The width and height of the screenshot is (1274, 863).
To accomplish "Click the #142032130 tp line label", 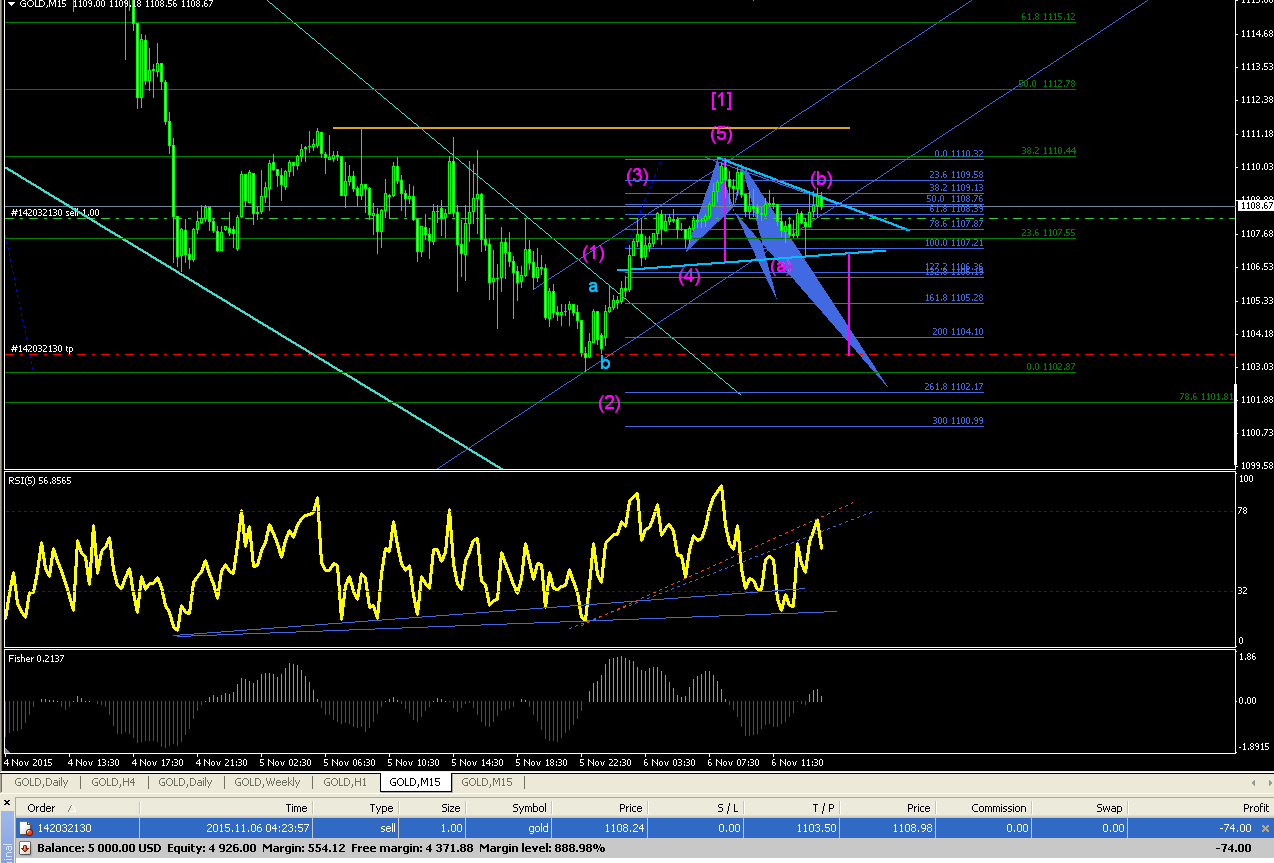I will 42,349.
